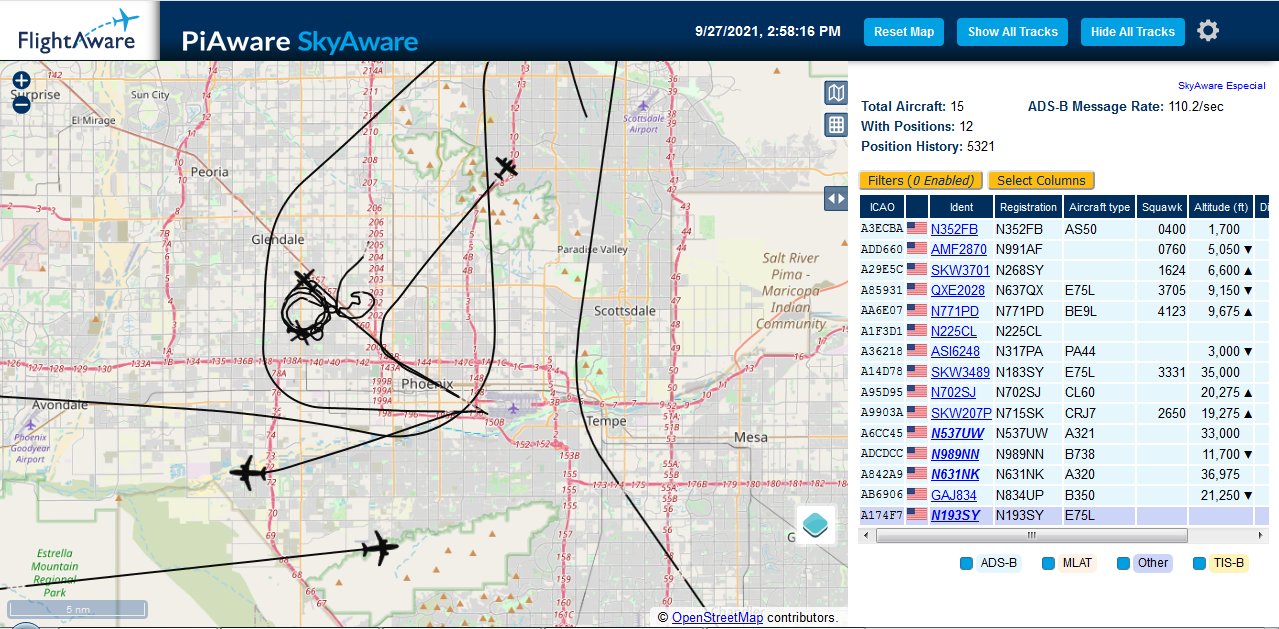Open the N225CL ident link
This screenshot has width=1279, height=629.
[x=954, y=331]
